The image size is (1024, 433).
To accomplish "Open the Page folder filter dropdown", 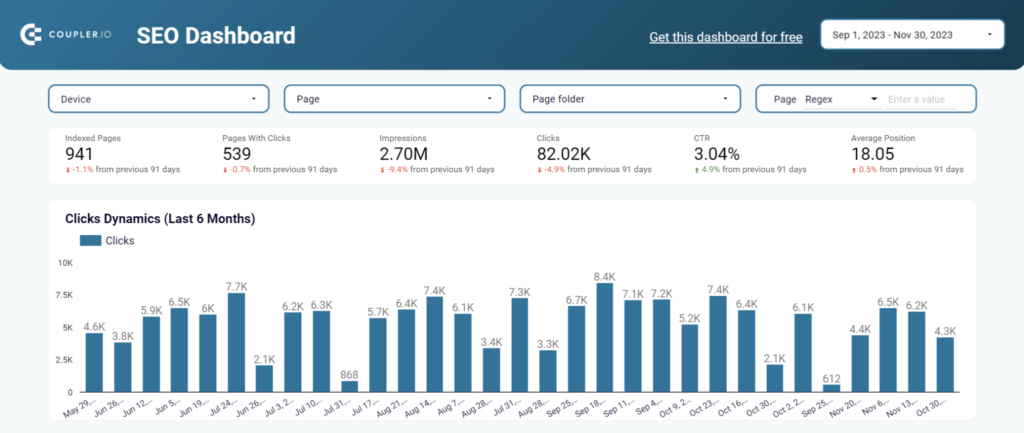I will coord(630,99).
